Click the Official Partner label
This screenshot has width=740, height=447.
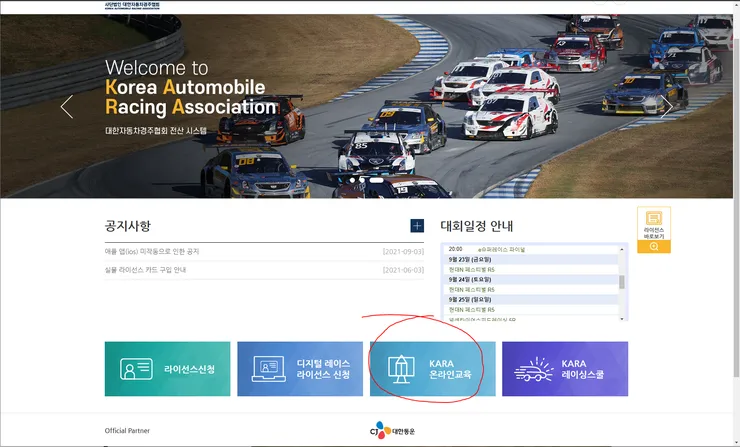127,430
